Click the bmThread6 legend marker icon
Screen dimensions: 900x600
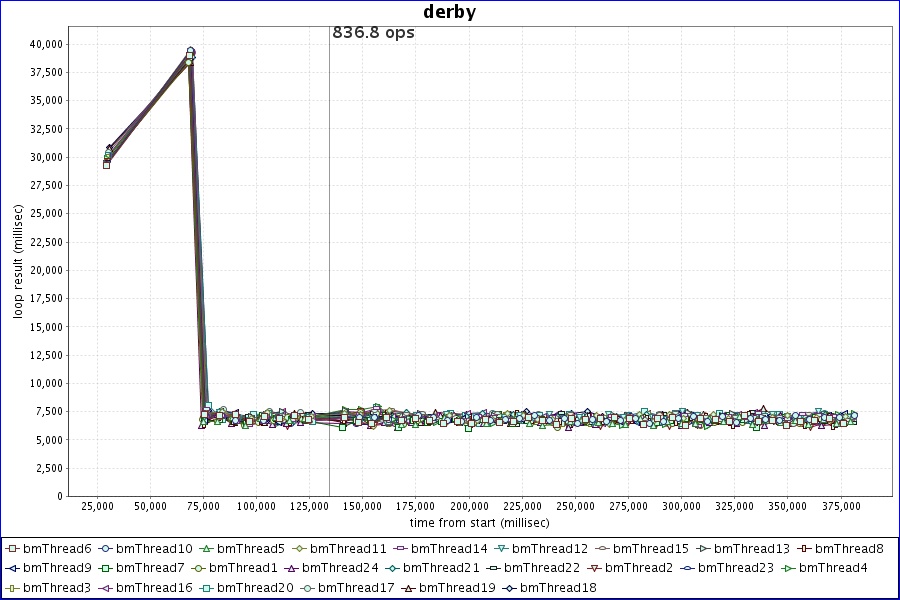pos(13,549)
